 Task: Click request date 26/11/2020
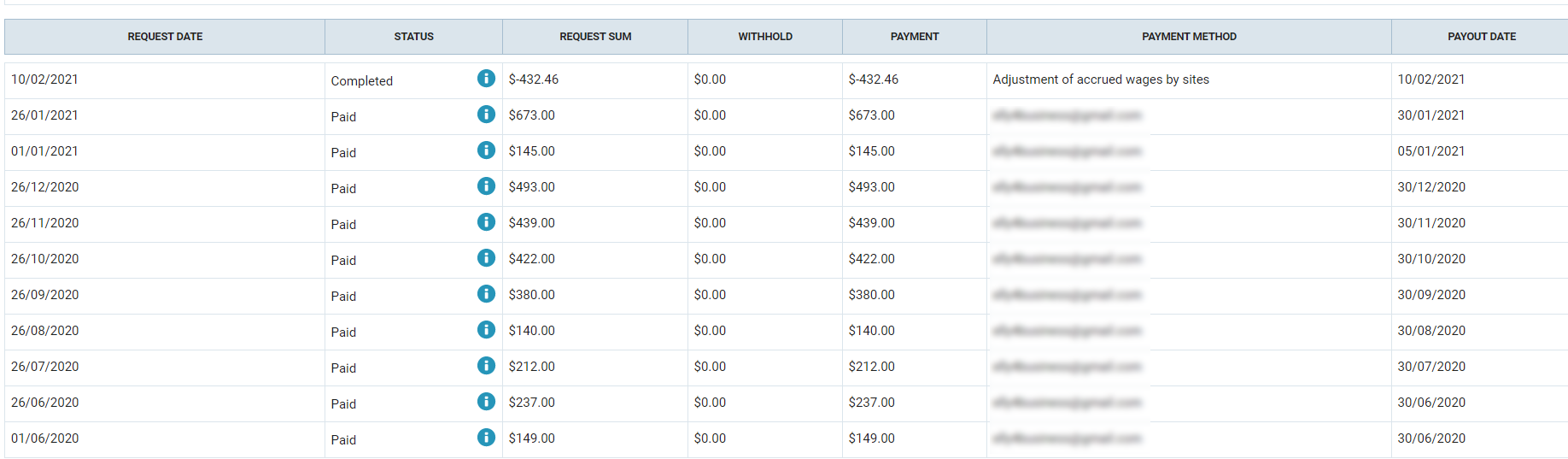click(x=44, y=223)
